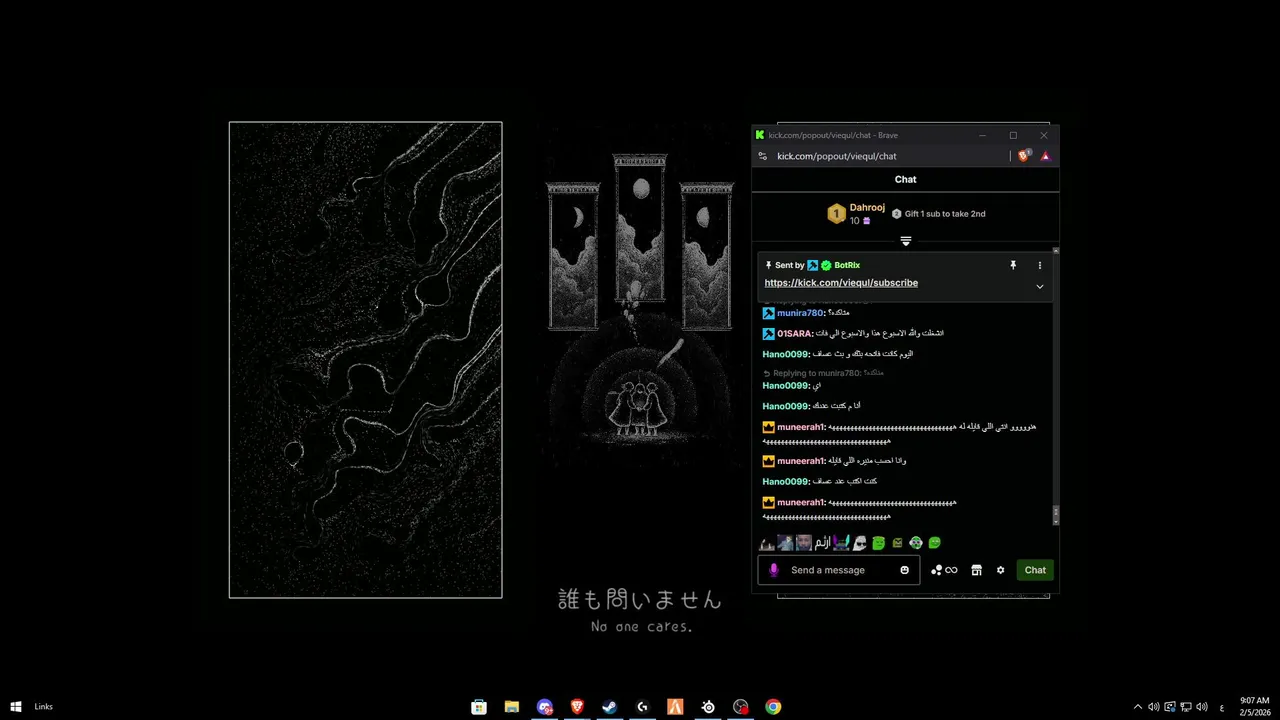The image size is (1280, 720).
Task: Select the last green smiling emote
Action: pos(934,543)
